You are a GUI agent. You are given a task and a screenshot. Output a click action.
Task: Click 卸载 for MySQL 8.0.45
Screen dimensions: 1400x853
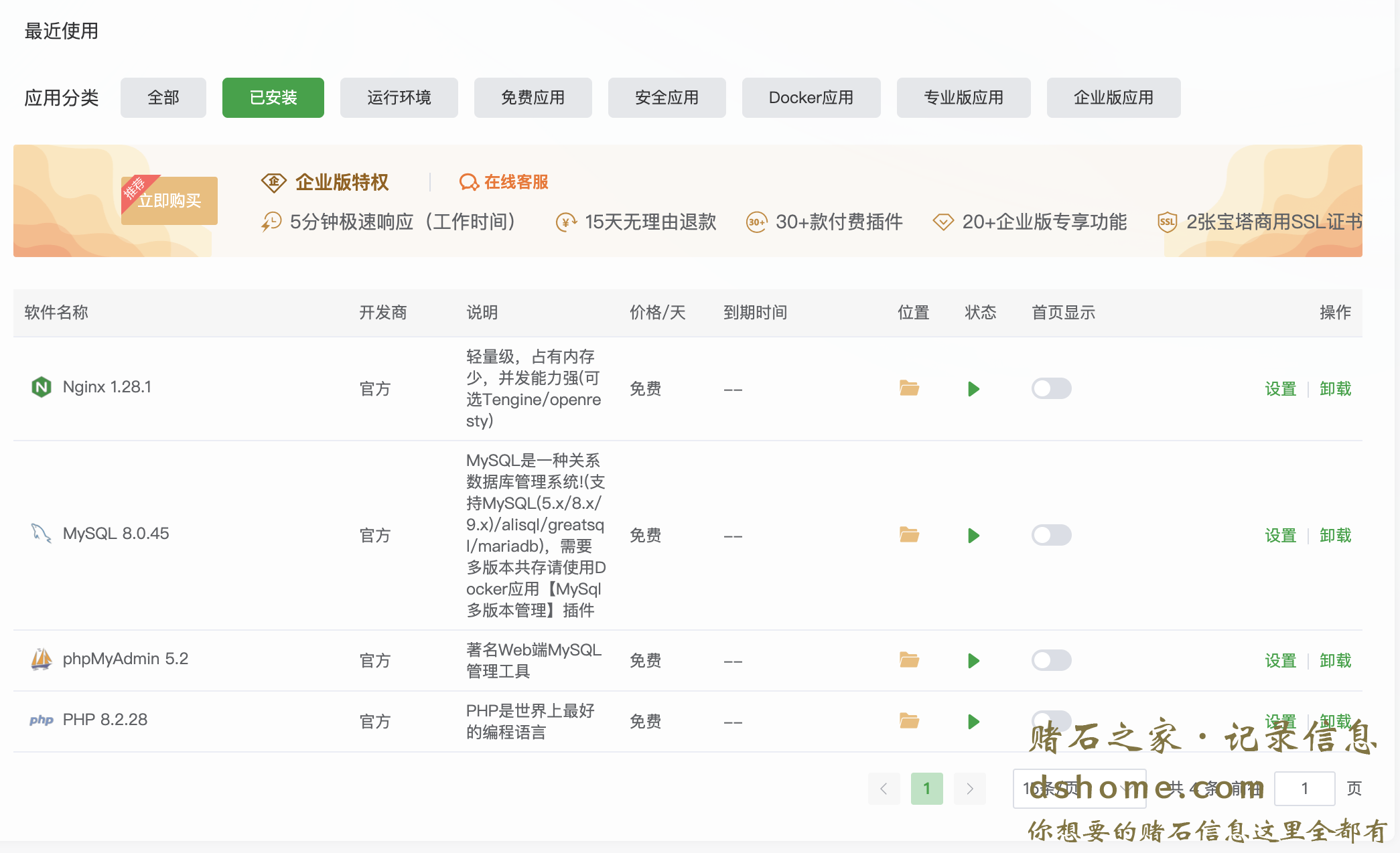tap(1335, 536)
